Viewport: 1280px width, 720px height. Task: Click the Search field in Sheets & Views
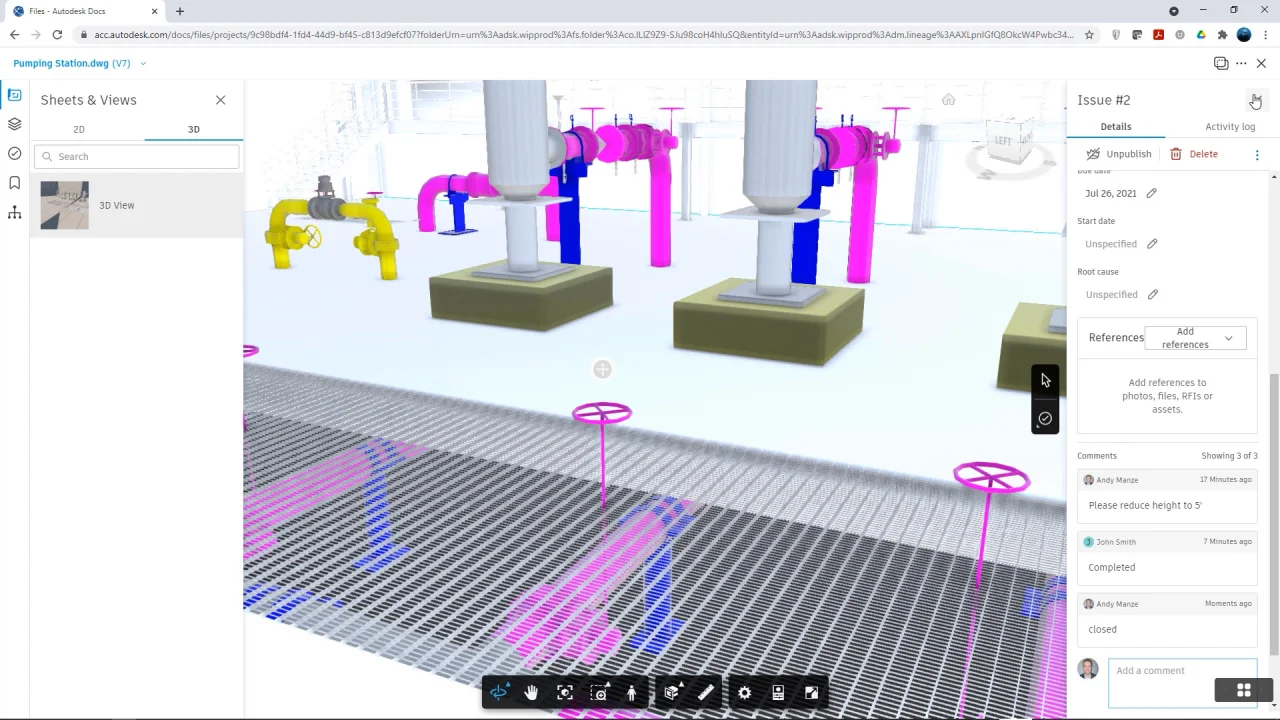(137, 156)
